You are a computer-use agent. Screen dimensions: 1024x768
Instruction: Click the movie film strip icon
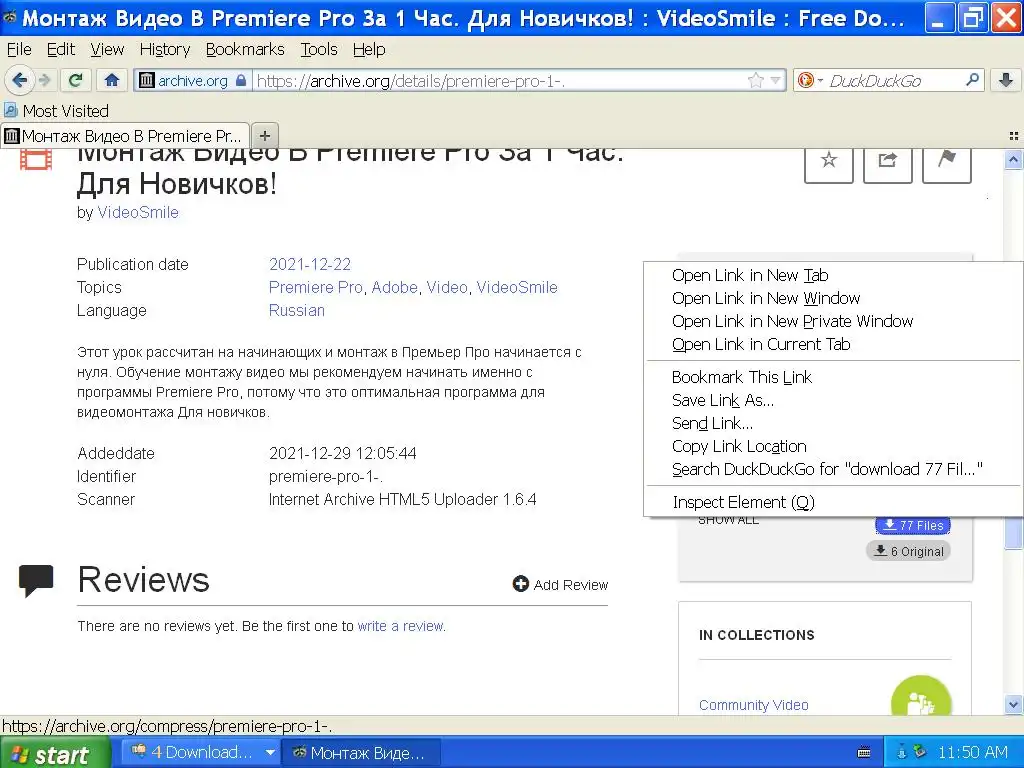pos(35,159)
